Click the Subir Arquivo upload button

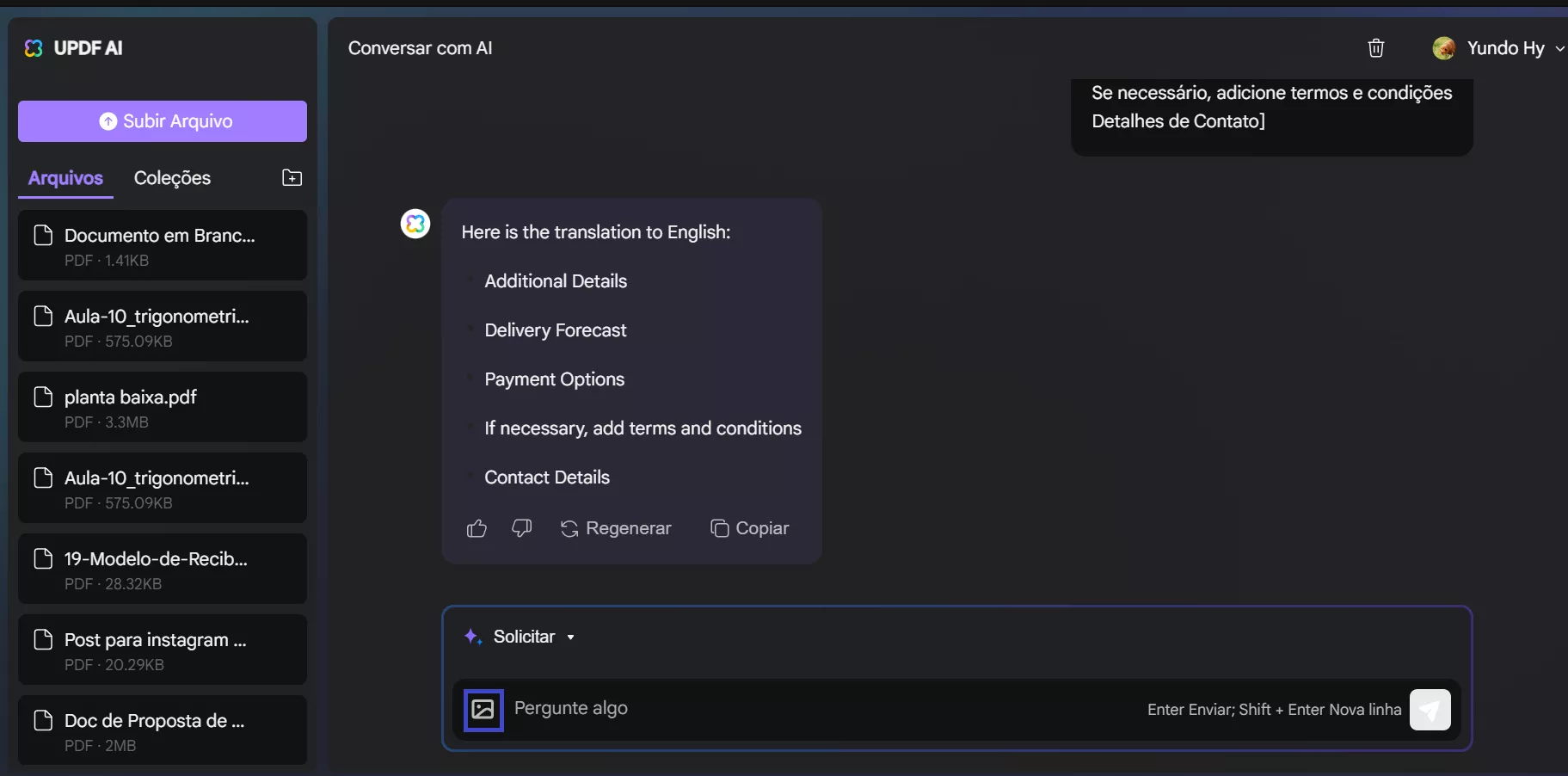click(162, 120)
